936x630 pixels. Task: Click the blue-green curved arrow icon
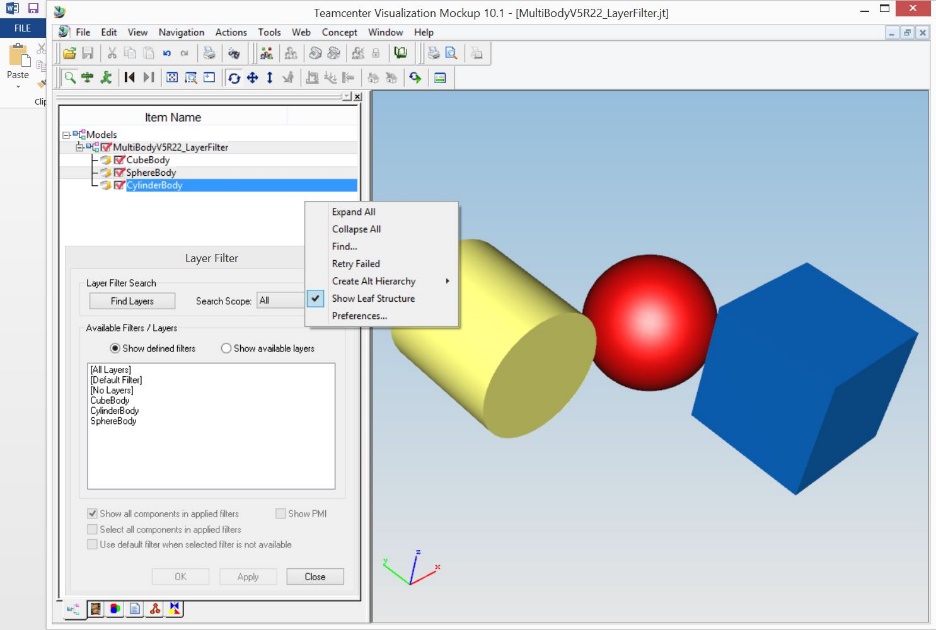click(x=415, y=78)
